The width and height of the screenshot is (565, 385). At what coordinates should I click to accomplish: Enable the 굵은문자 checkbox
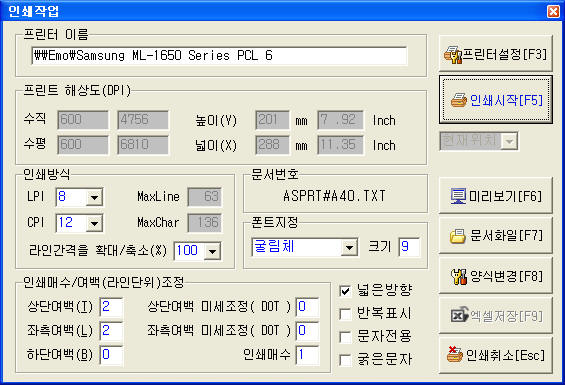(x=345, y=360)
